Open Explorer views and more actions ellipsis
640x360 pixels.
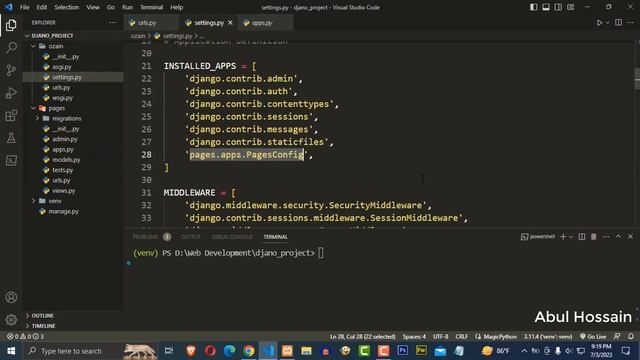[113, 23]
